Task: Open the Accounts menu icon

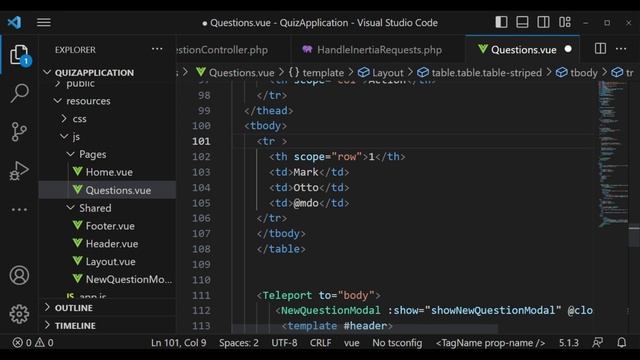Action: point(19,275)
